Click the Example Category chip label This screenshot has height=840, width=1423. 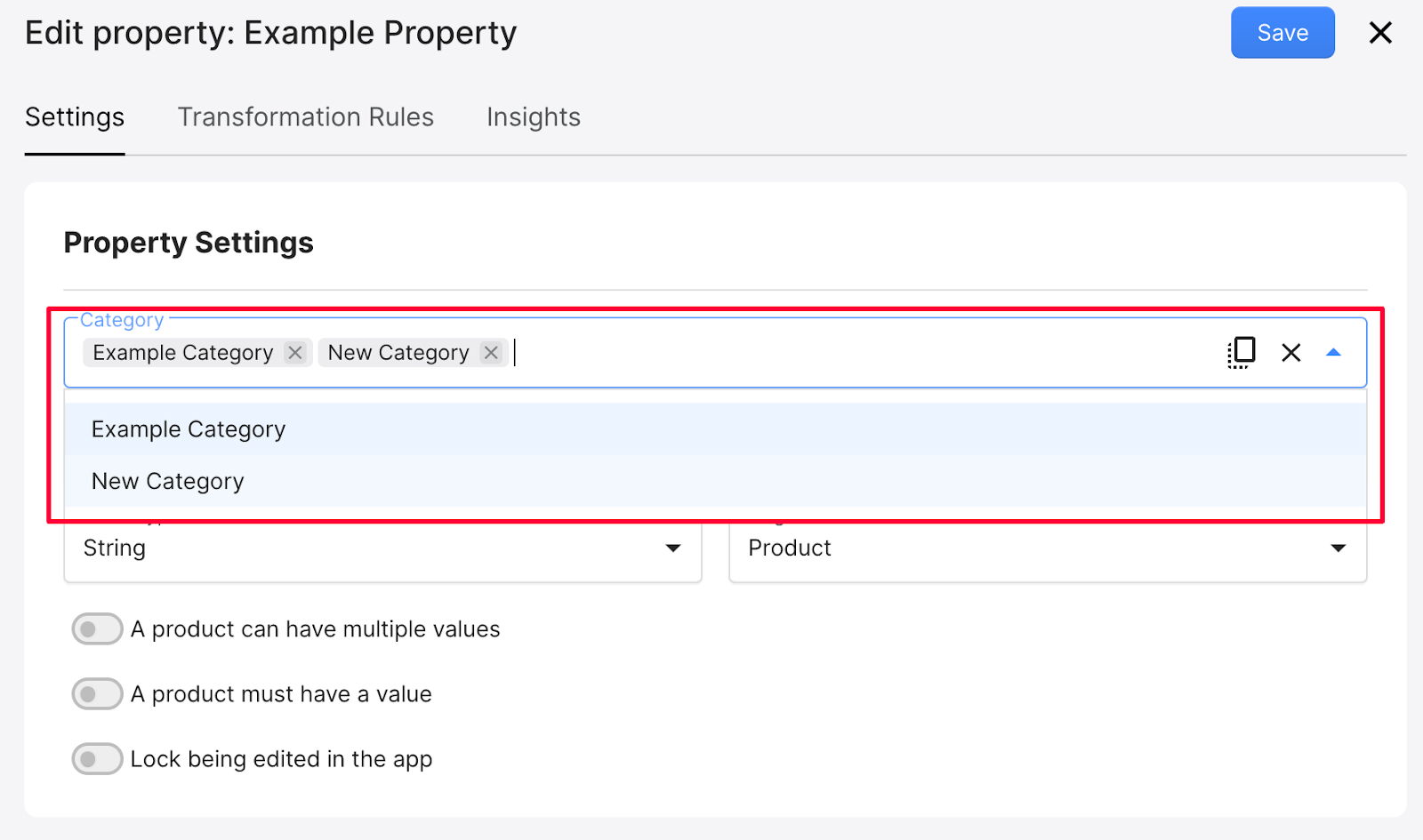(x=183, y=353)
